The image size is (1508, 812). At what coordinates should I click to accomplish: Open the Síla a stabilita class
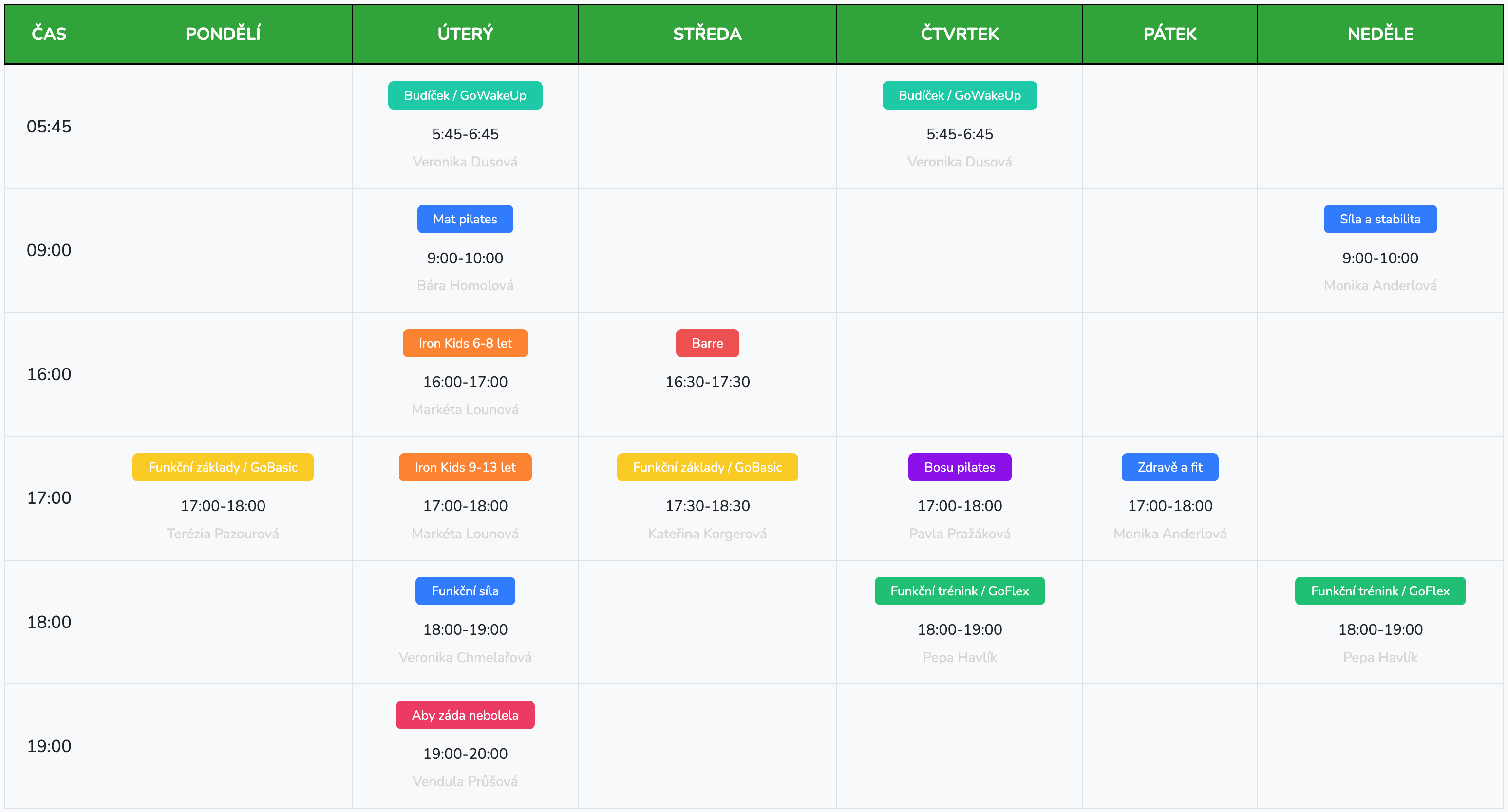[x=1379, y=219]
